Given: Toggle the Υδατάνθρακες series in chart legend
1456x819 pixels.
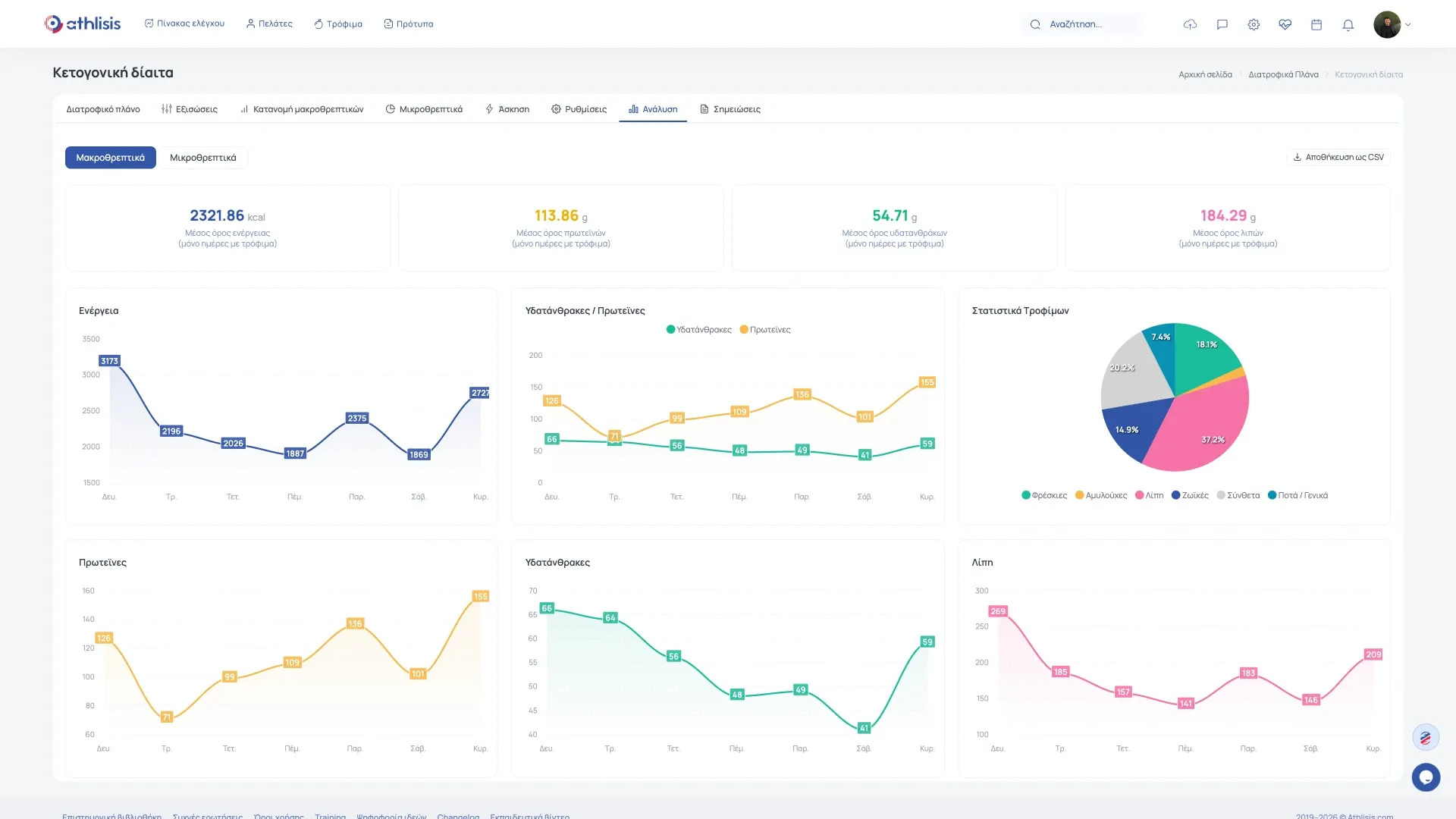Looking at the screenshot, I should tap(698, 330).
